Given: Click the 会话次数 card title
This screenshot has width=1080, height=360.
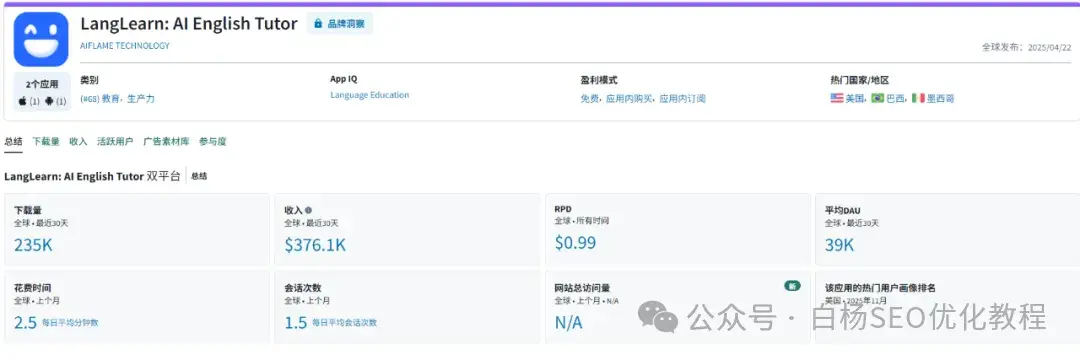Looking at the screenshot, I should pyautogui.click(x=303, y=288).
